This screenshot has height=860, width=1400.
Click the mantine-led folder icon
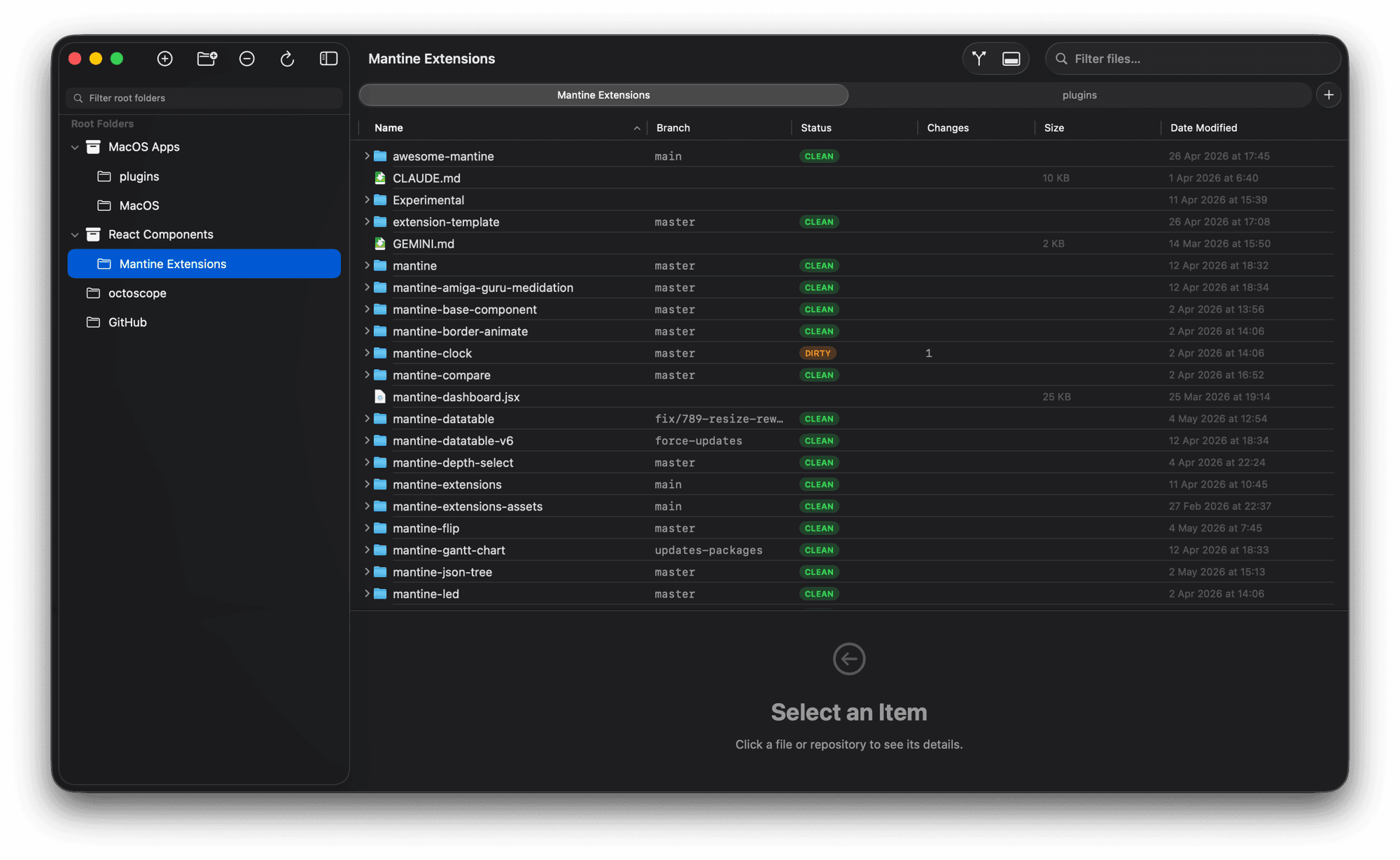(380, 594)
